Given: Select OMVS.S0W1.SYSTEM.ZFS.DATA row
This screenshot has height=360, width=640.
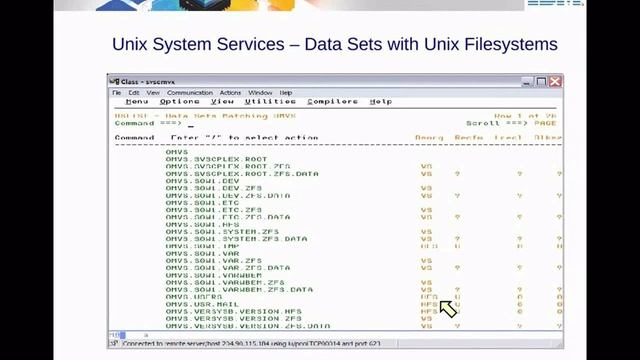Looking at the screenshot, I should coord(236,239).
